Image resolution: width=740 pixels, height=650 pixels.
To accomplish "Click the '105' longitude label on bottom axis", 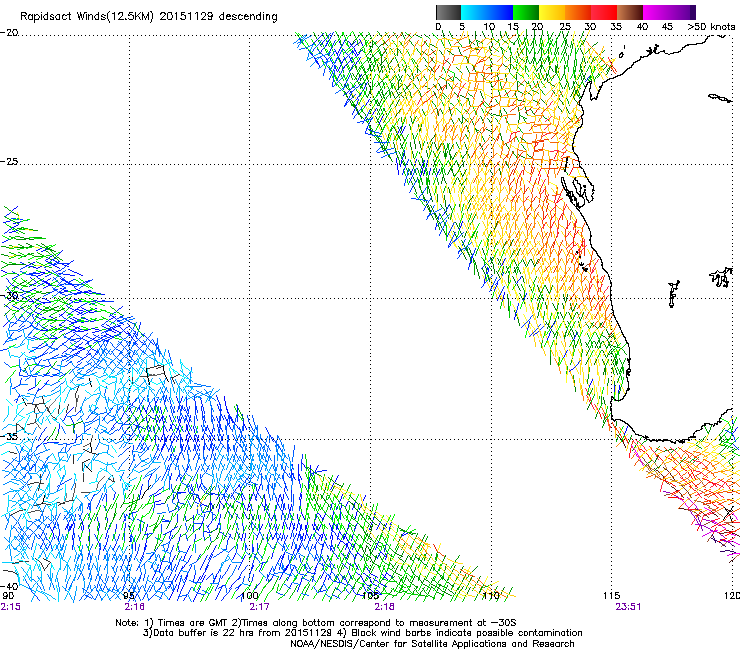I will coord(370,596).
